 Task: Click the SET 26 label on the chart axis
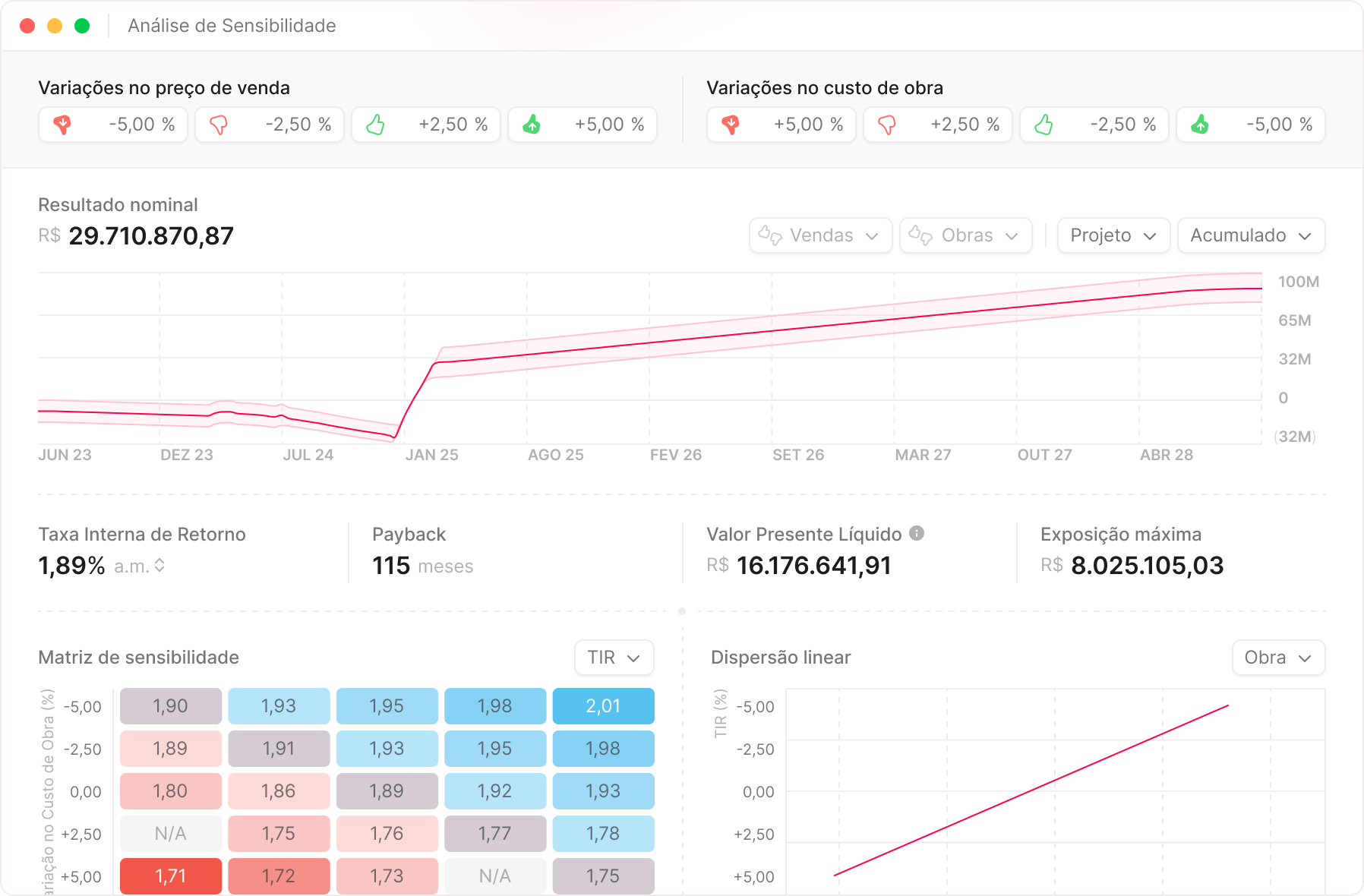point(798,455)
